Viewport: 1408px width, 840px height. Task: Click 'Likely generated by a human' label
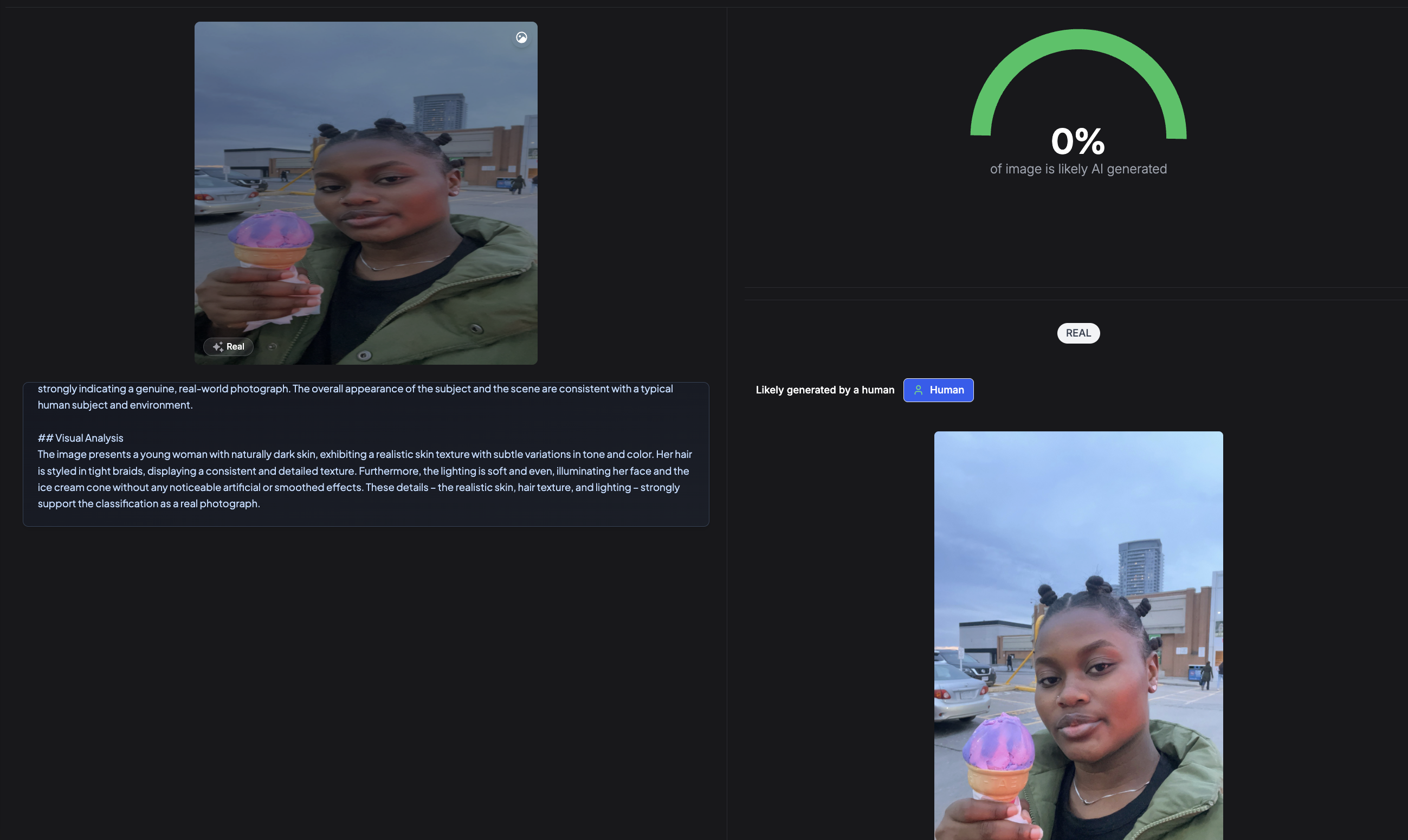pyautogui.click(x=824, y=390)
